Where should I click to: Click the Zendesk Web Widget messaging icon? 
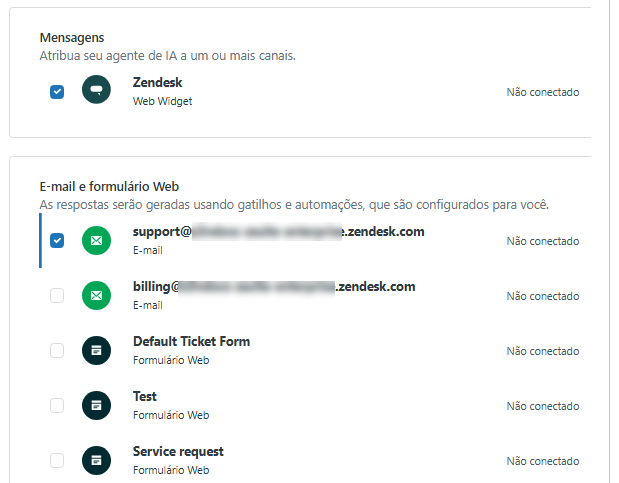pyautogui.click(x=97, y=91)
